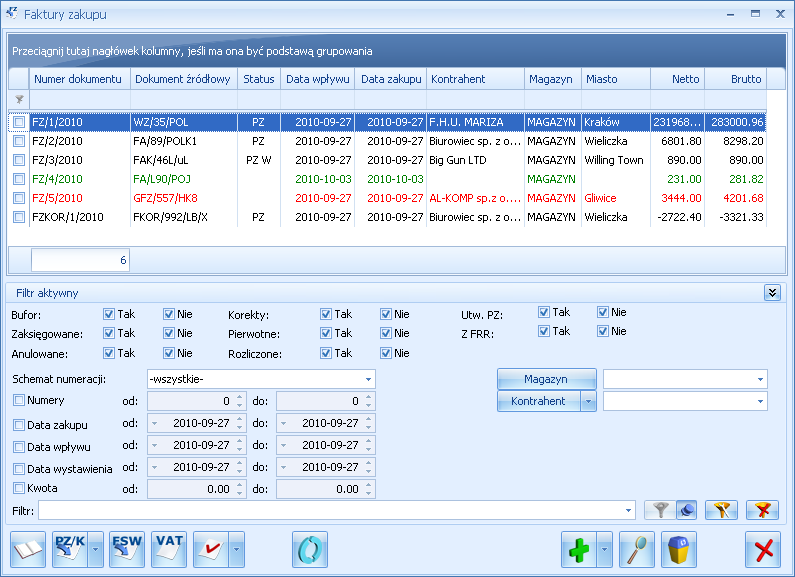Sort by Brutto column header
This screenshot has width=795, height=577.
click(735, 79)
